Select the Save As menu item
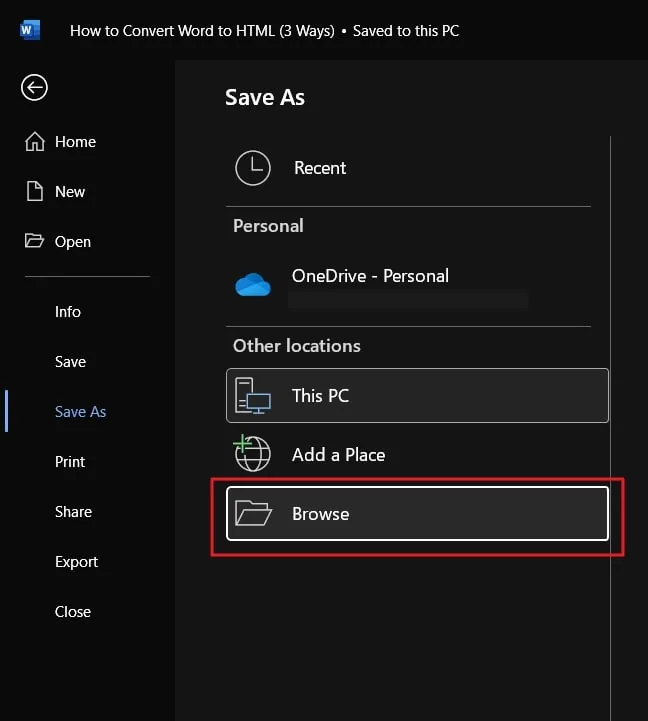The height and width of the screenshot is (721, 648). click(80, 412)
